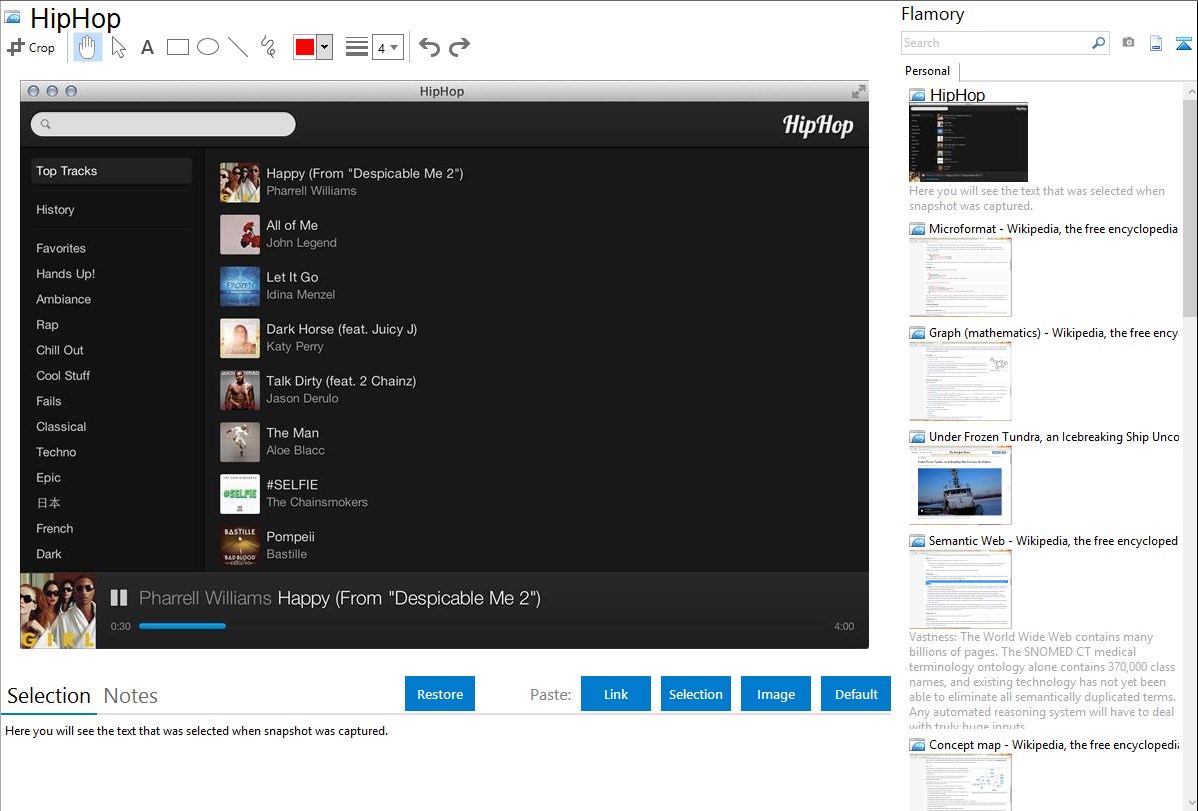The image size is (1198, 811).
Task: Open the Graph (mathematics) snapshot thumbnail
Action: [x=960, y=381]
